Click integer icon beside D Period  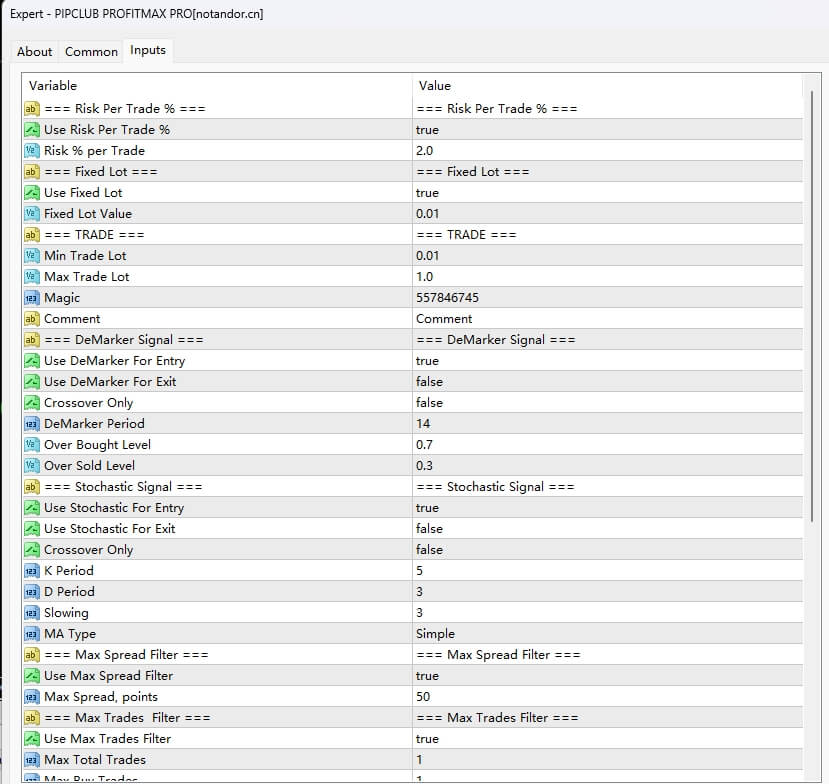32,592
